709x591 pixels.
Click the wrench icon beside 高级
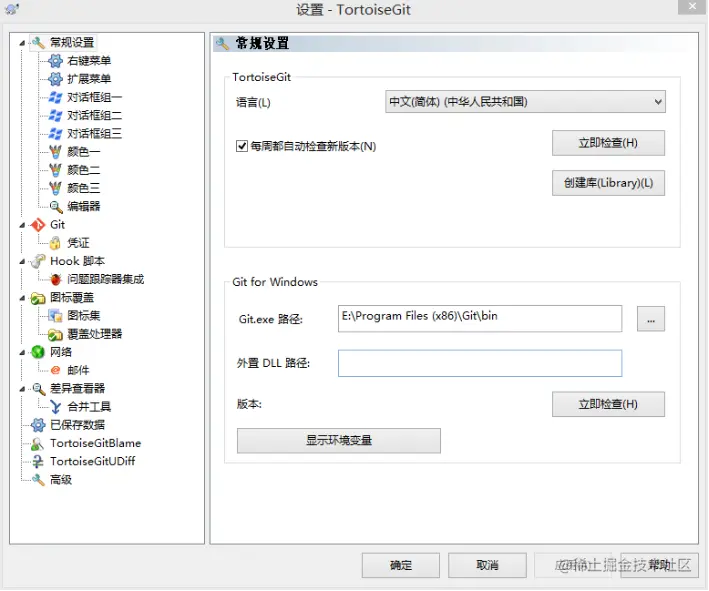[x=38, y=480]
